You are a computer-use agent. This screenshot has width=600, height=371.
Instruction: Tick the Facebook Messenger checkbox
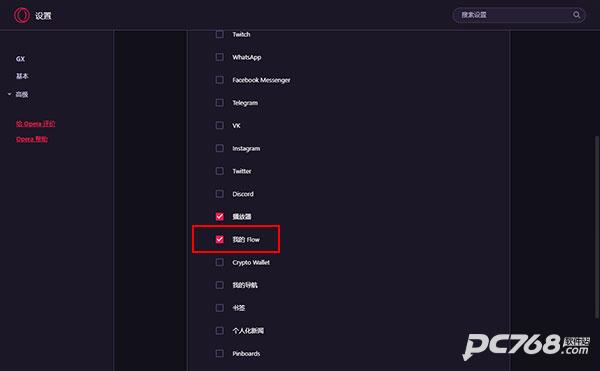coord(220,80)
